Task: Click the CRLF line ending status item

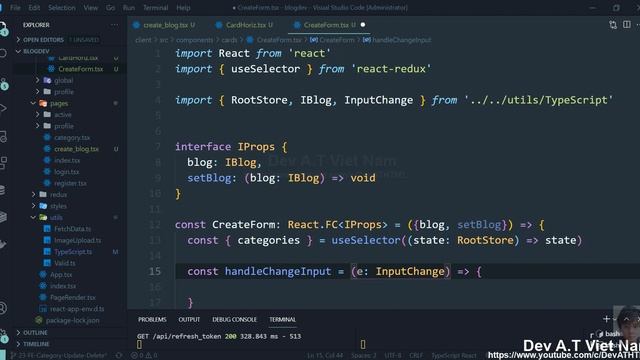Action: pyautogui.click(x=416, y=356)
